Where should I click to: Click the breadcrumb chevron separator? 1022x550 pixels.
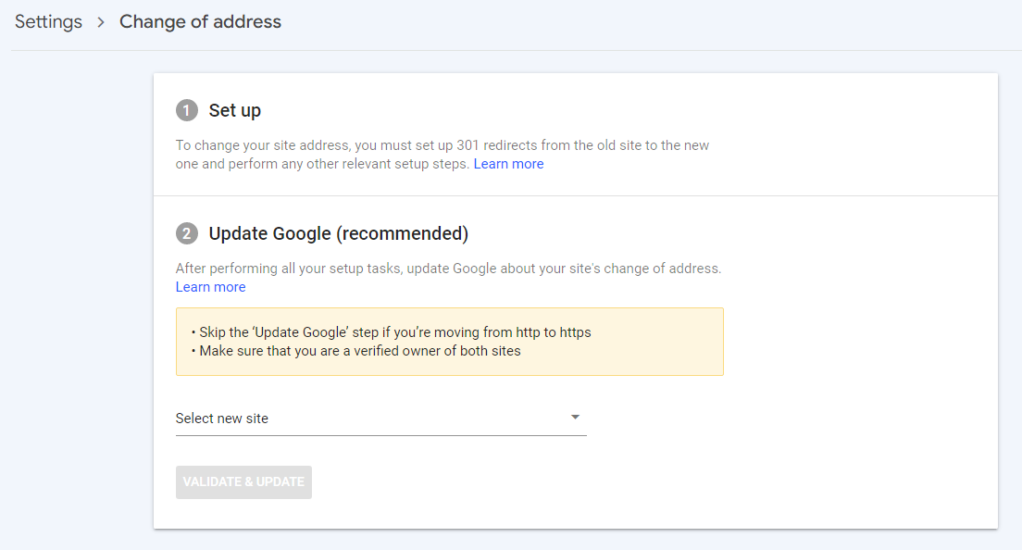(101, 22)
